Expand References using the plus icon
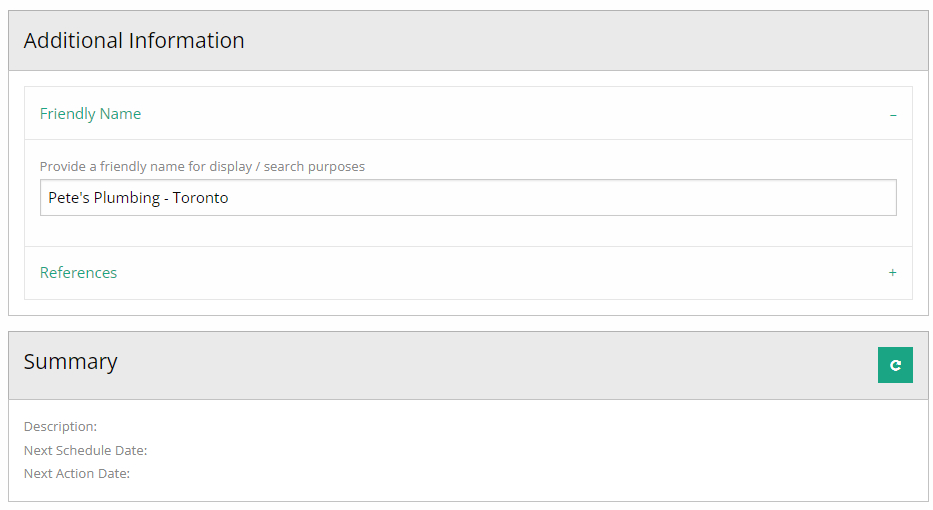933x510 pixels. point(892,273)
